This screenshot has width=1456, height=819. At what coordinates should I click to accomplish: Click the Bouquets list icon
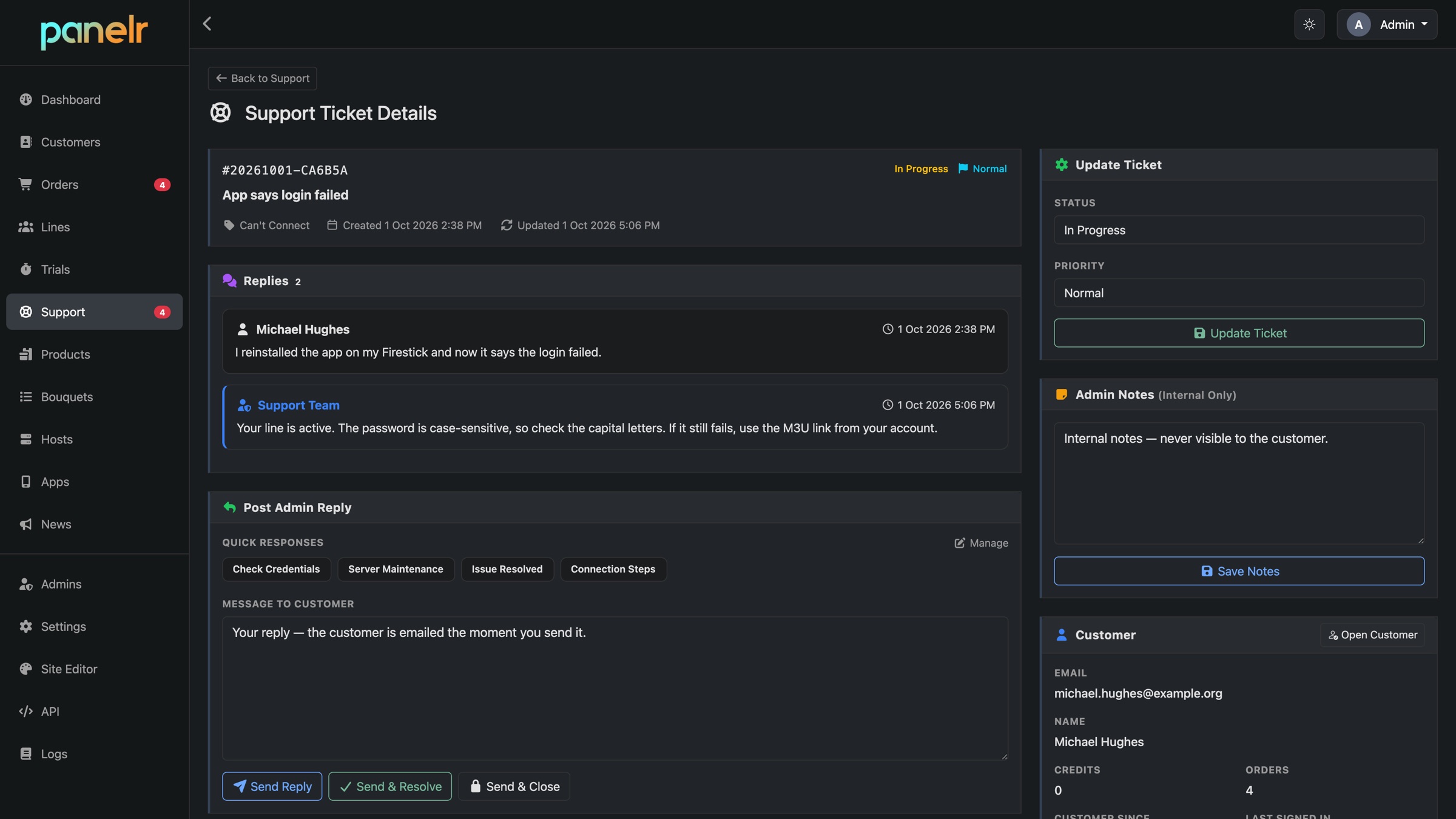click(x=25, y=397)
